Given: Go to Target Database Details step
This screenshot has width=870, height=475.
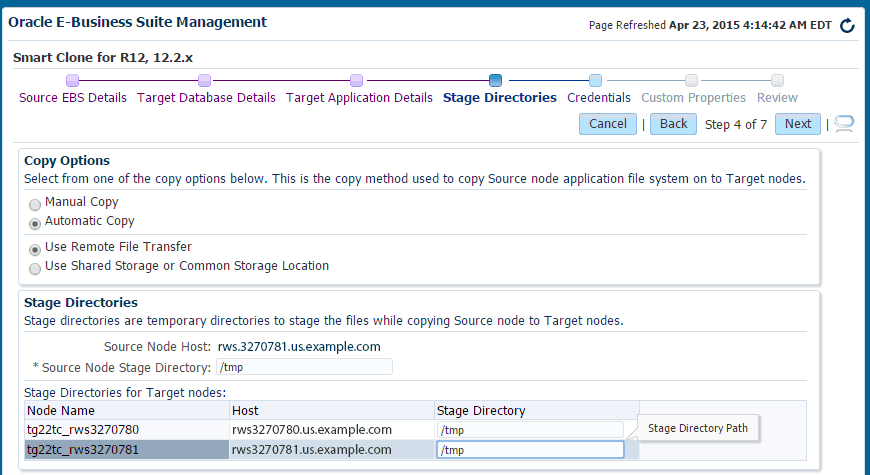Looking at the screenshot, I should click(206, 98).
